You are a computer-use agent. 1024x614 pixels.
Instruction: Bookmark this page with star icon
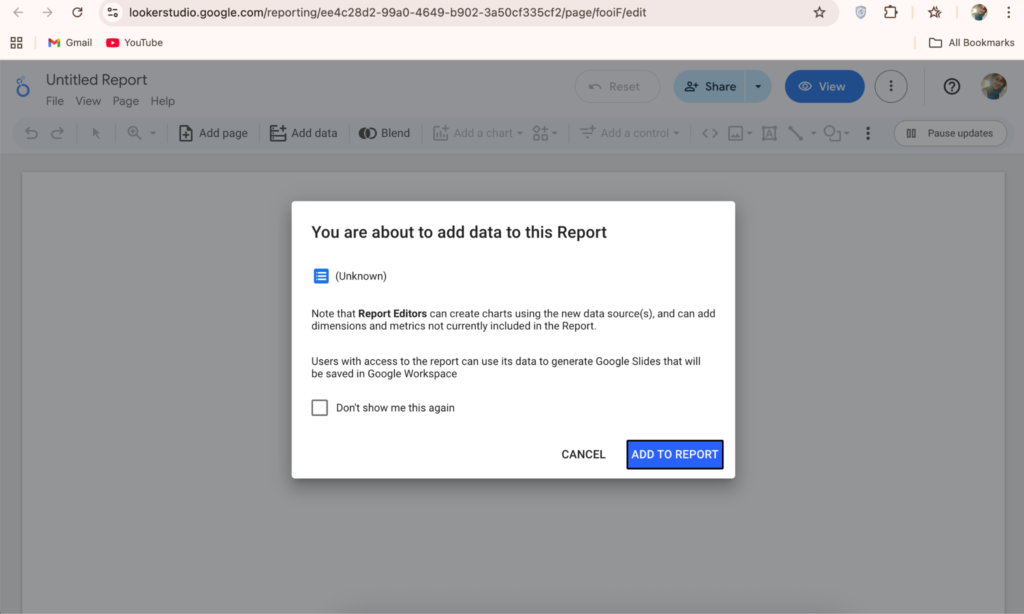point(819,13)
